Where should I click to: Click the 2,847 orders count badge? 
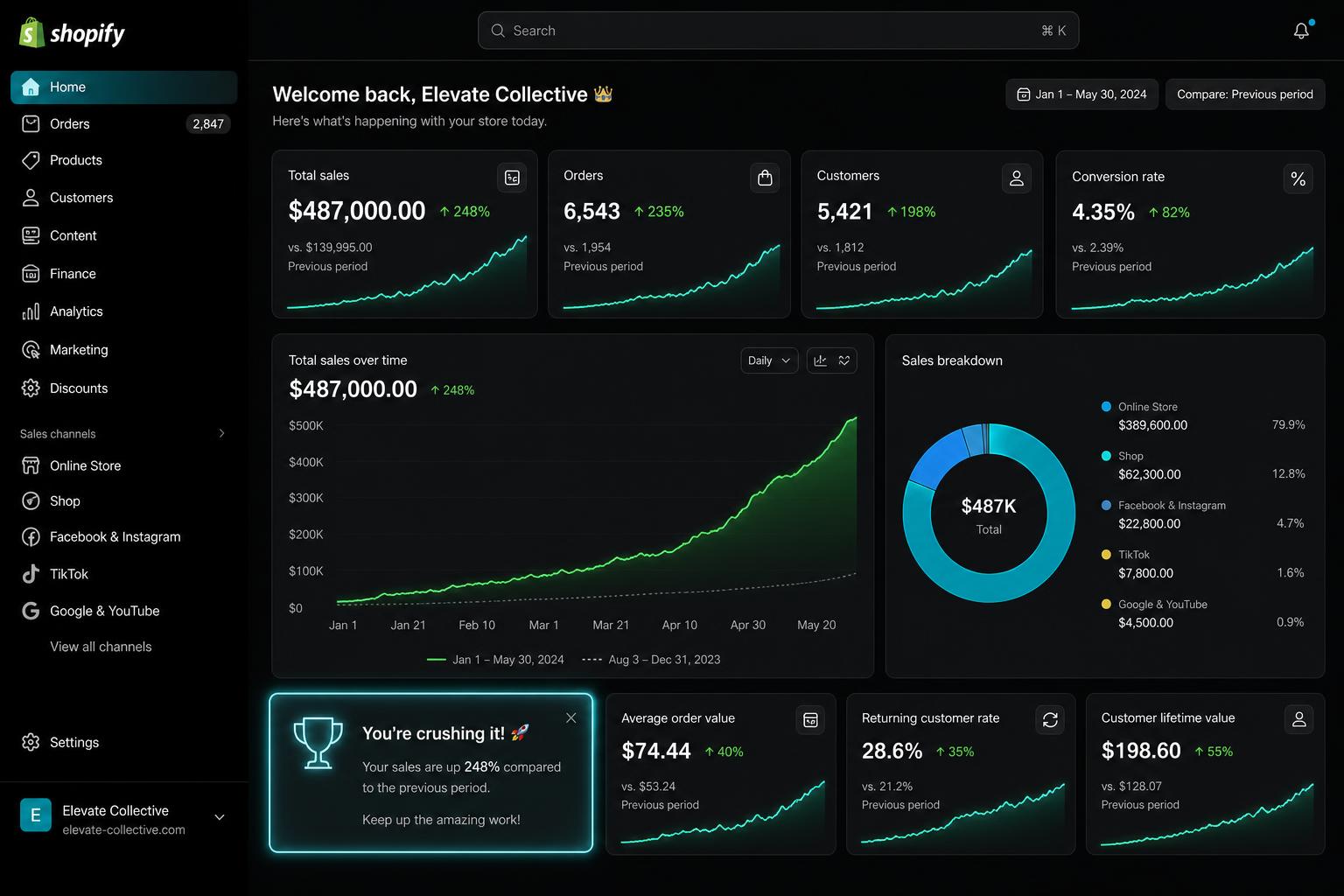(208, 123)
